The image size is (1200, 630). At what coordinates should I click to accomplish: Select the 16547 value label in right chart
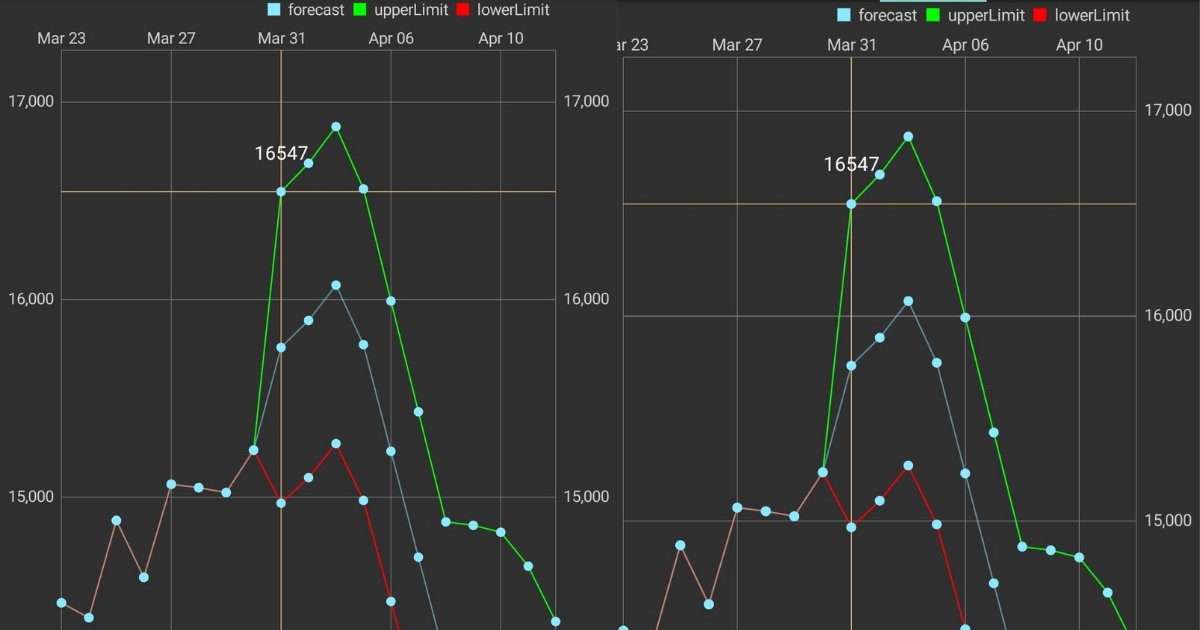click(x=851, y=165)
